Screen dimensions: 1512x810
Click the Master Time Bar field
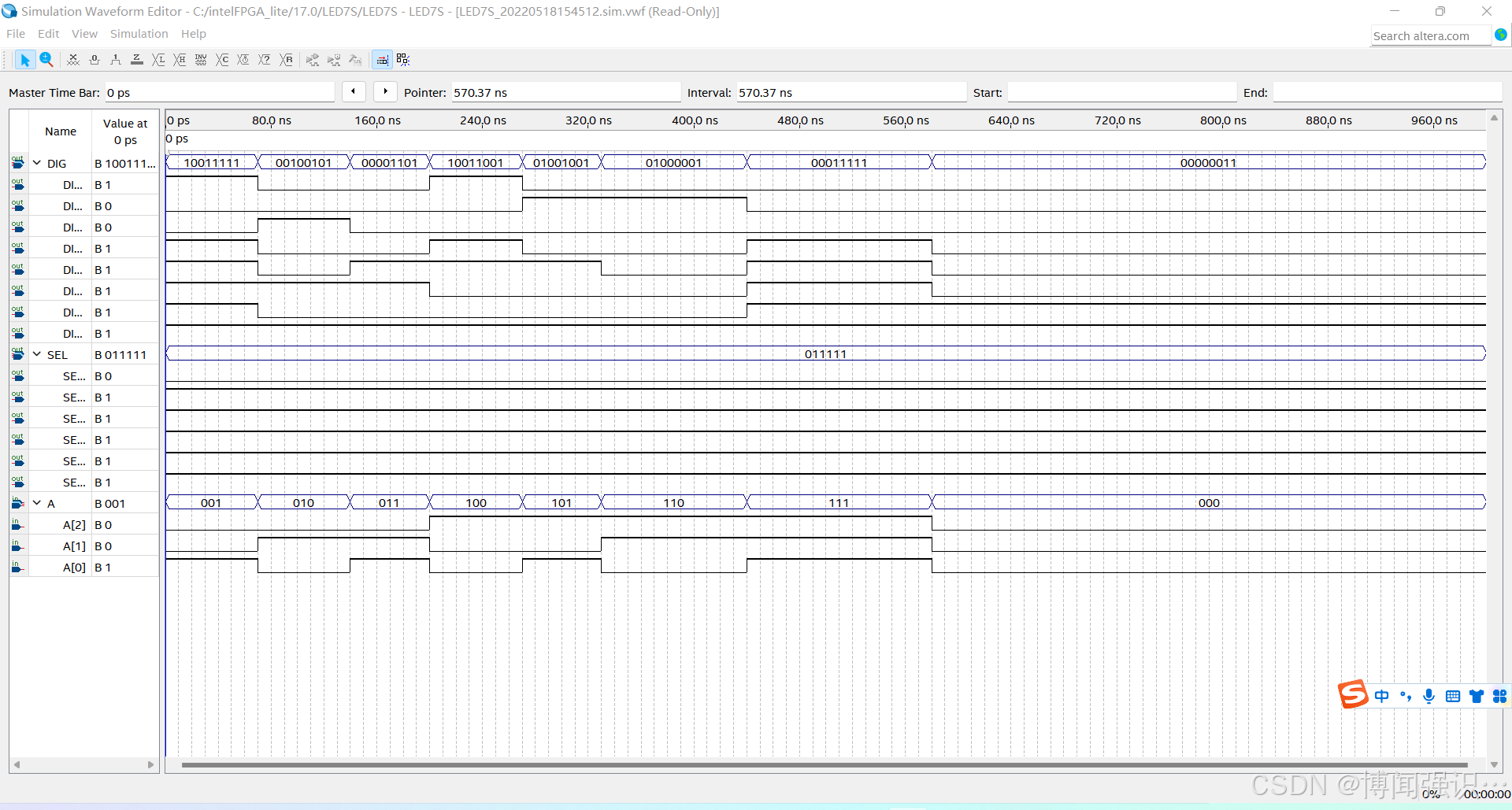point(219,93)
